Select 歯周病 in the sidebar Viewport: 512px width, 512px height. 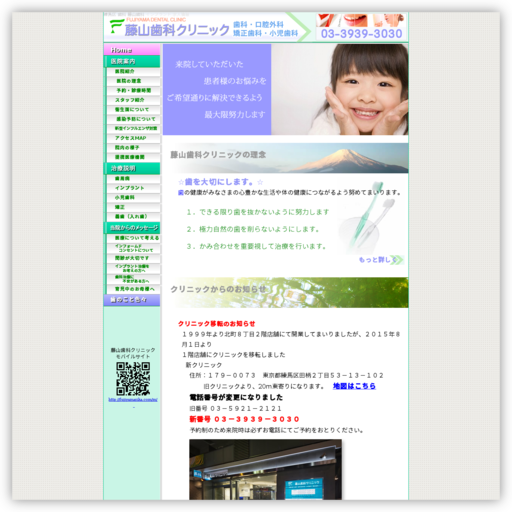tap(133, 179)
